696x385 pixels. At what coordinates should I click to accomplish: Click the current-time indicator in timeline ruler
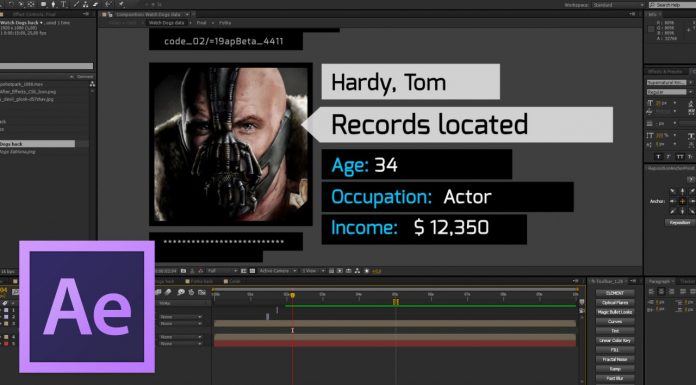click(x=293, y=295)
